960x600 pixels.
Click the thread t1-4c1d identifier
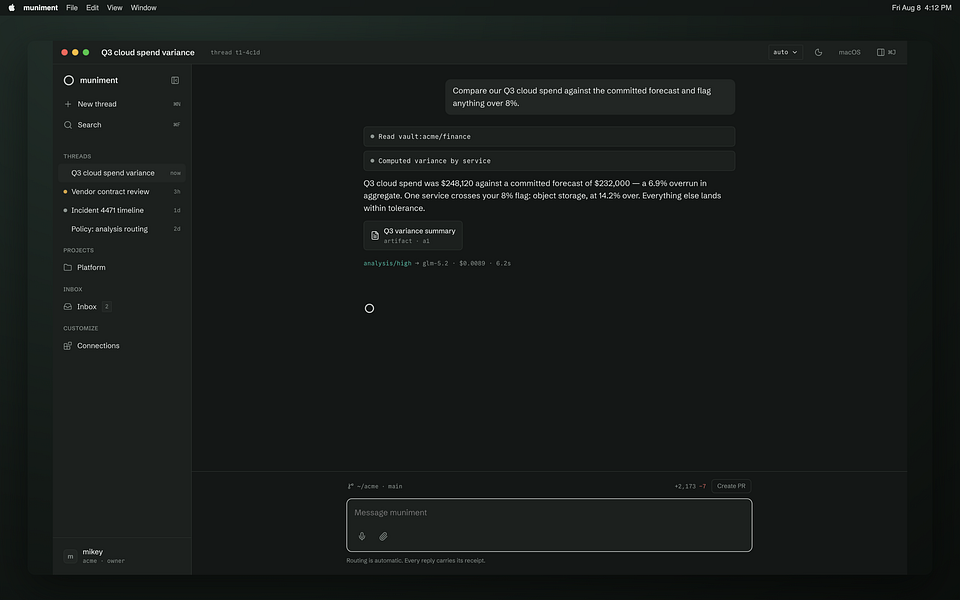click(235, 53)
